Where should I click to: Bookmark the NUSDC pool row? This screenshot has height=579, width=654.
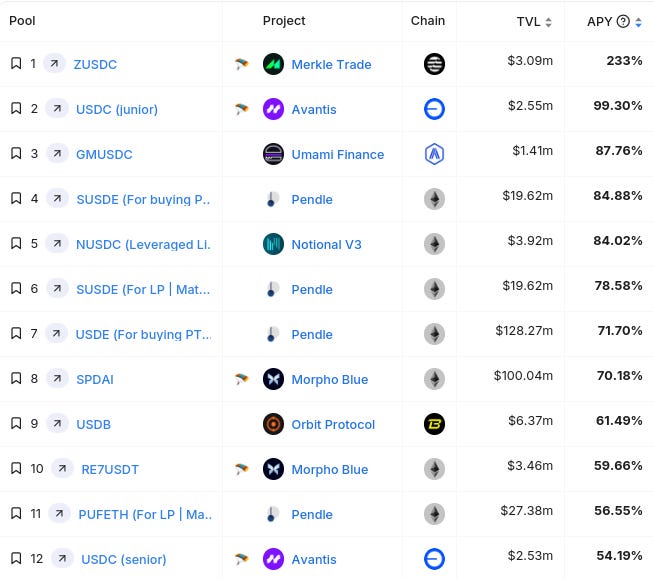click(x=16, y=243)
